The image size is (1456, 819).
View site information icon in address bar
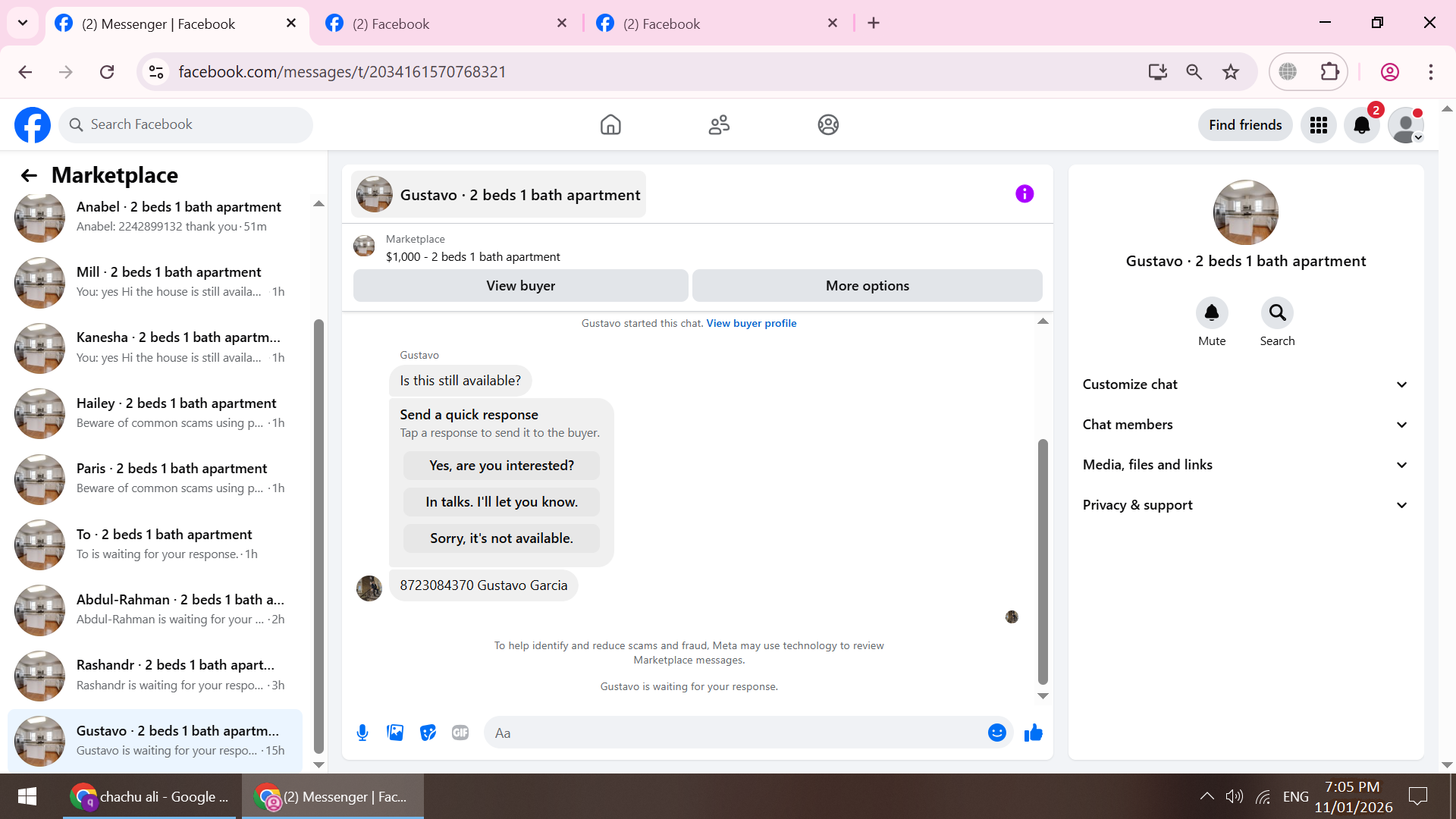click(x=156, y=72)
